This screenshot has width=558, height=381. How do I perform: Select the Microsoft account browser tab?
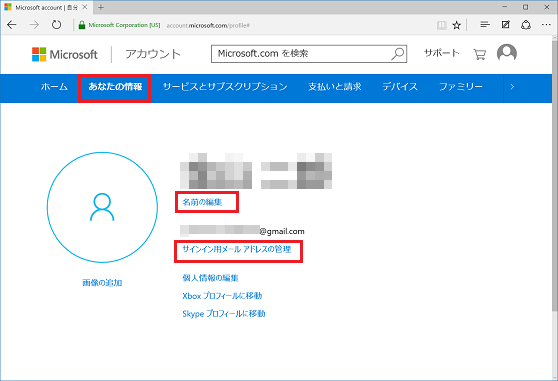tap(46, 7)
